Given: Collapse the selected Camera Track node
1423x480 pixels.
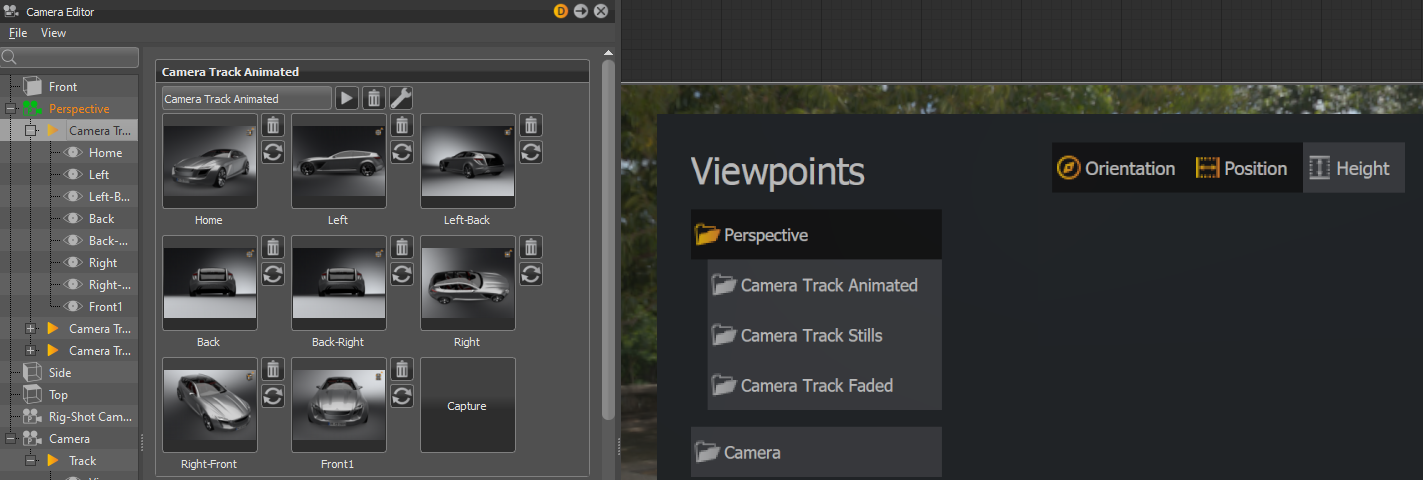Looking at the screenshot, I should pyautogui.click(x=31, y=130).
